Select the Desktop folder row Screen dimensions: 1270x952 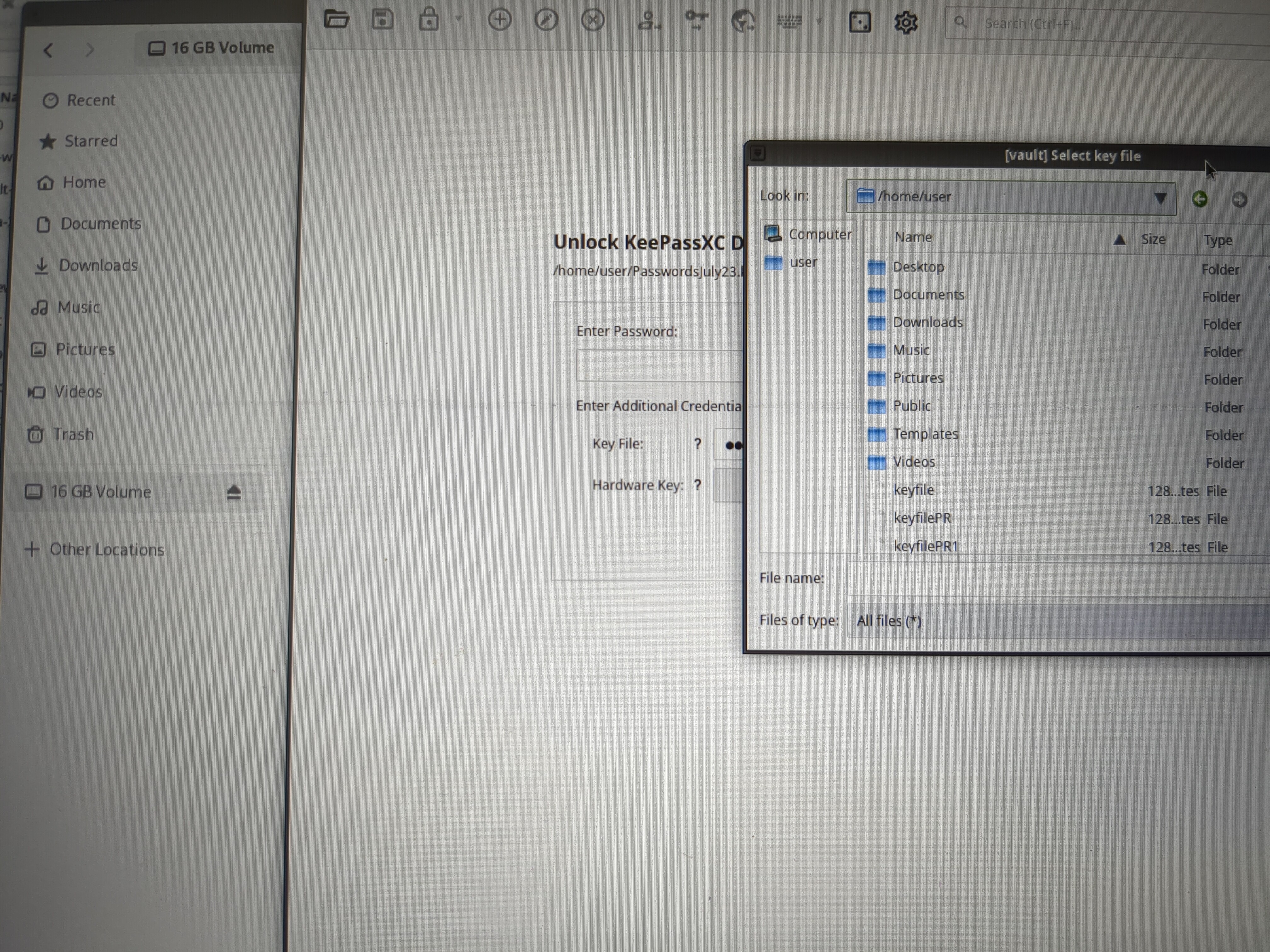coord(1067,267)
